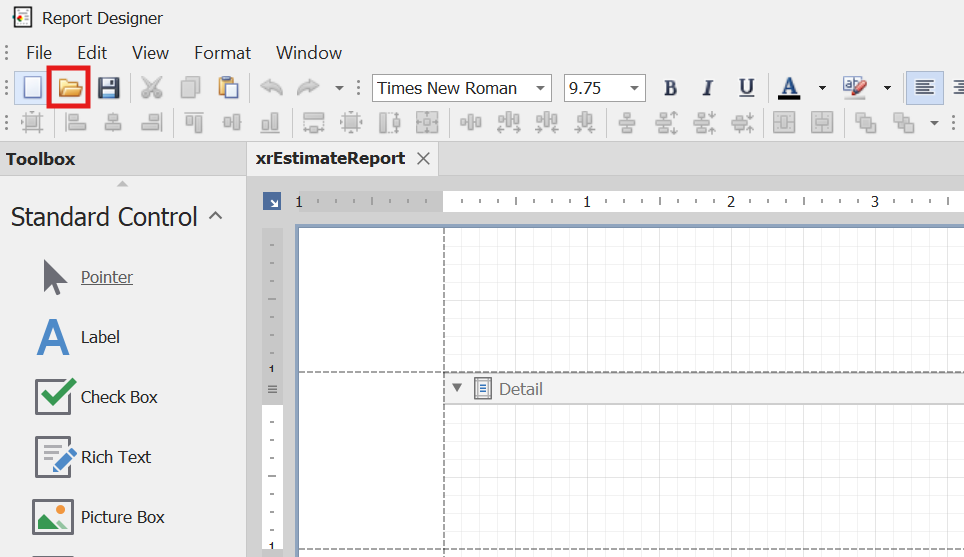Click the Copy icon

coord(191,88)
